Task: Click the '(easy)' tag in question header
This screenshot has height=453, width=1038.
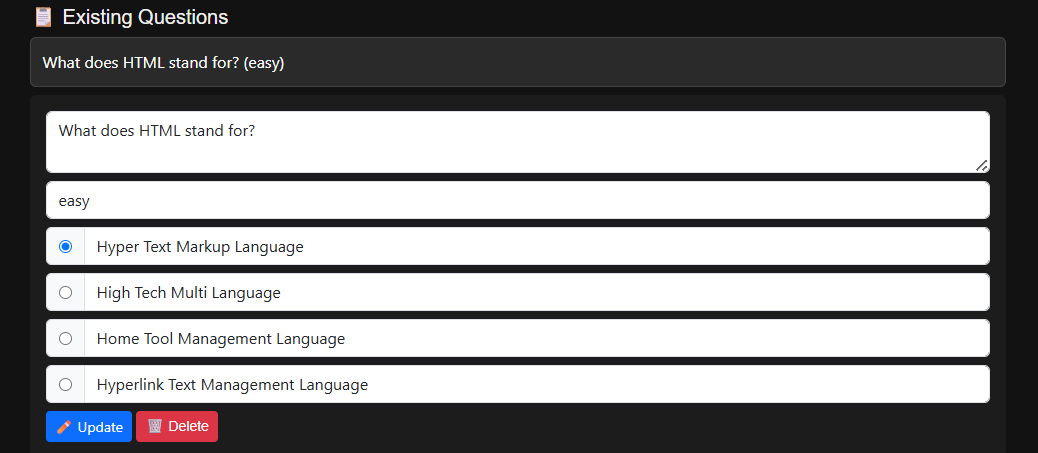Action: coord(263,63)
